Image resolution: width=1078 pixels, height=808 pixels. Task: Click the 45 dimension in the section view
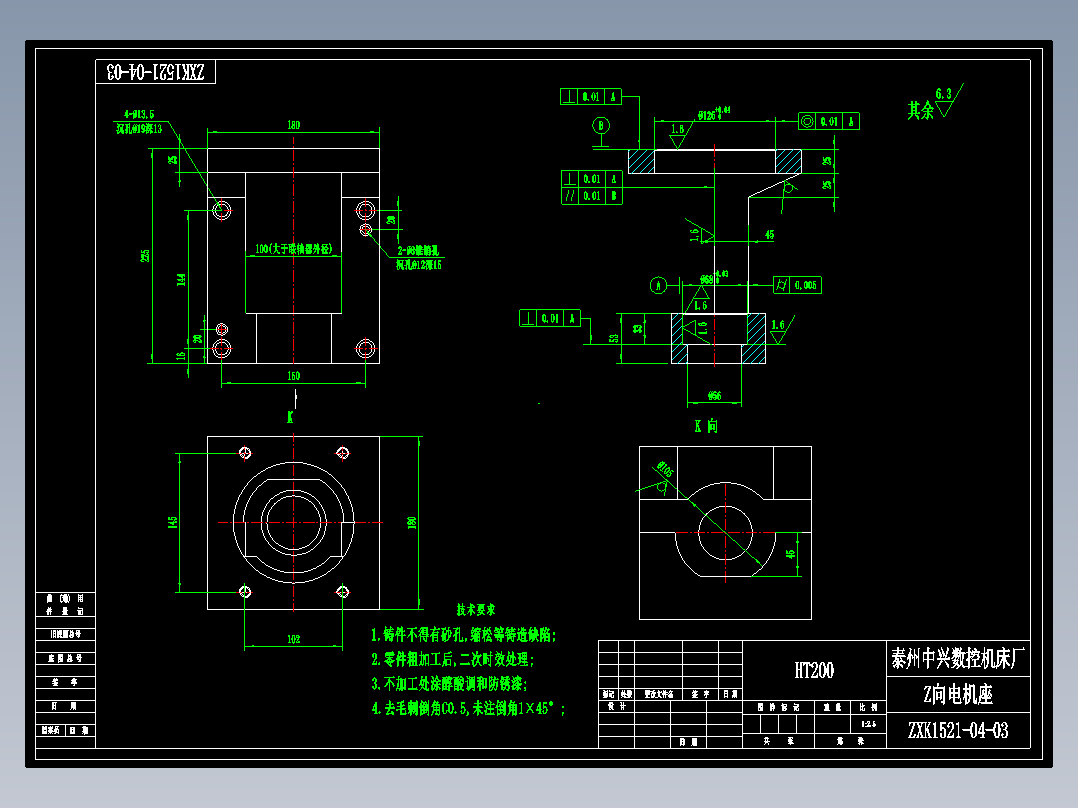coord(769,234)
